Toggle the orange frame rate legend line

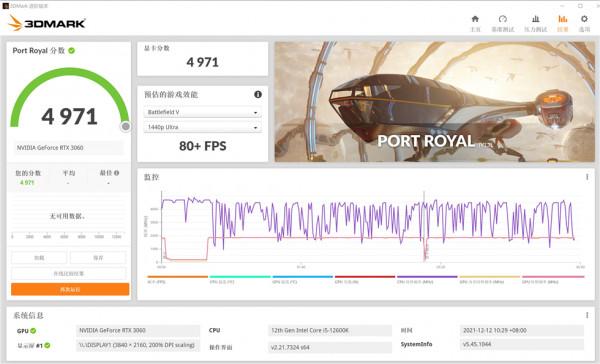tap(178, 276)
